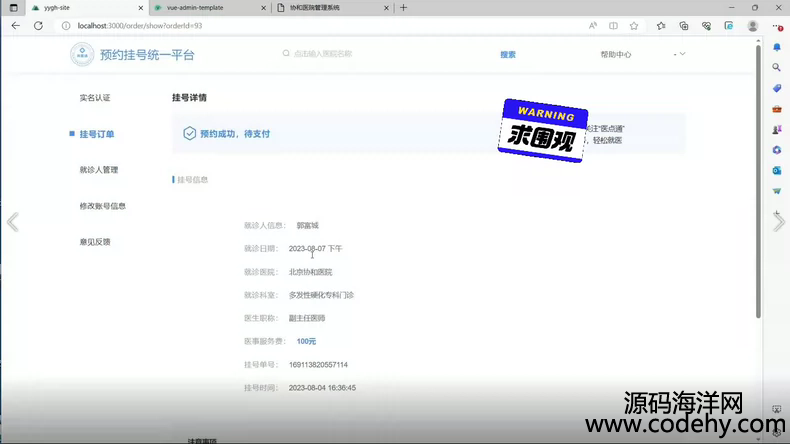Open tab actions menu icon
The width and height of the screenshot is (790, 444).
click(x=14, y=8)
